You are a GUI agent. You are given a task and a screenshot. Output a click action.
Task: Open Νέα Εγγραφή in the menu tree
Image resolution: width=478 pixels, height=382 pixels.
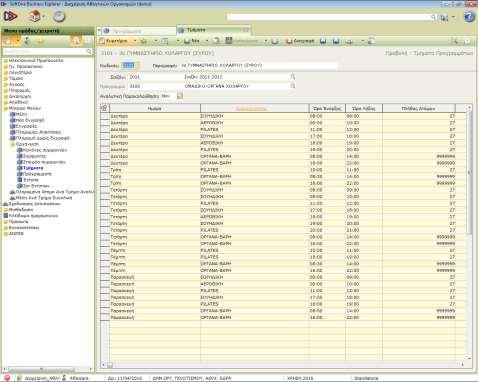tap(30, 120)
